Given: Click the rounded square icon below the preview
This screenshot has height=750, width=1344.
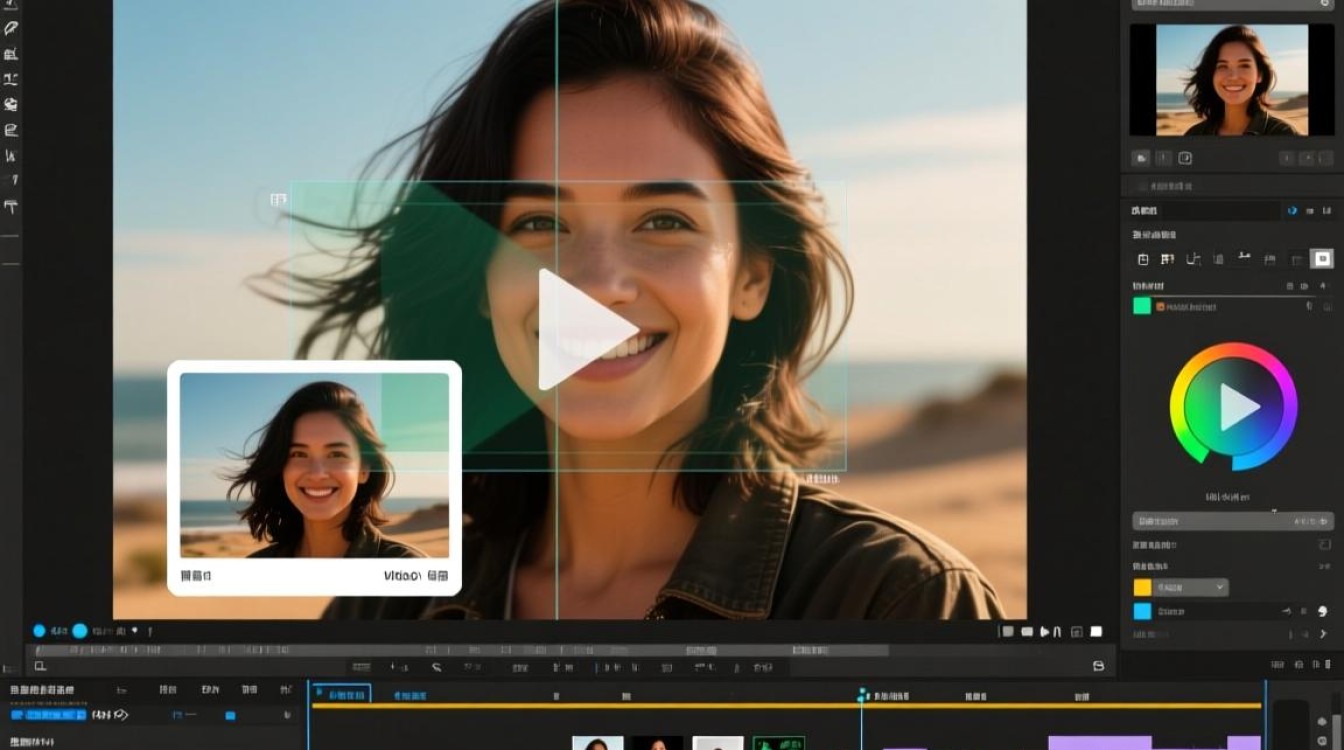Looking at the screenshot, I should click(x=1185, y=158).
